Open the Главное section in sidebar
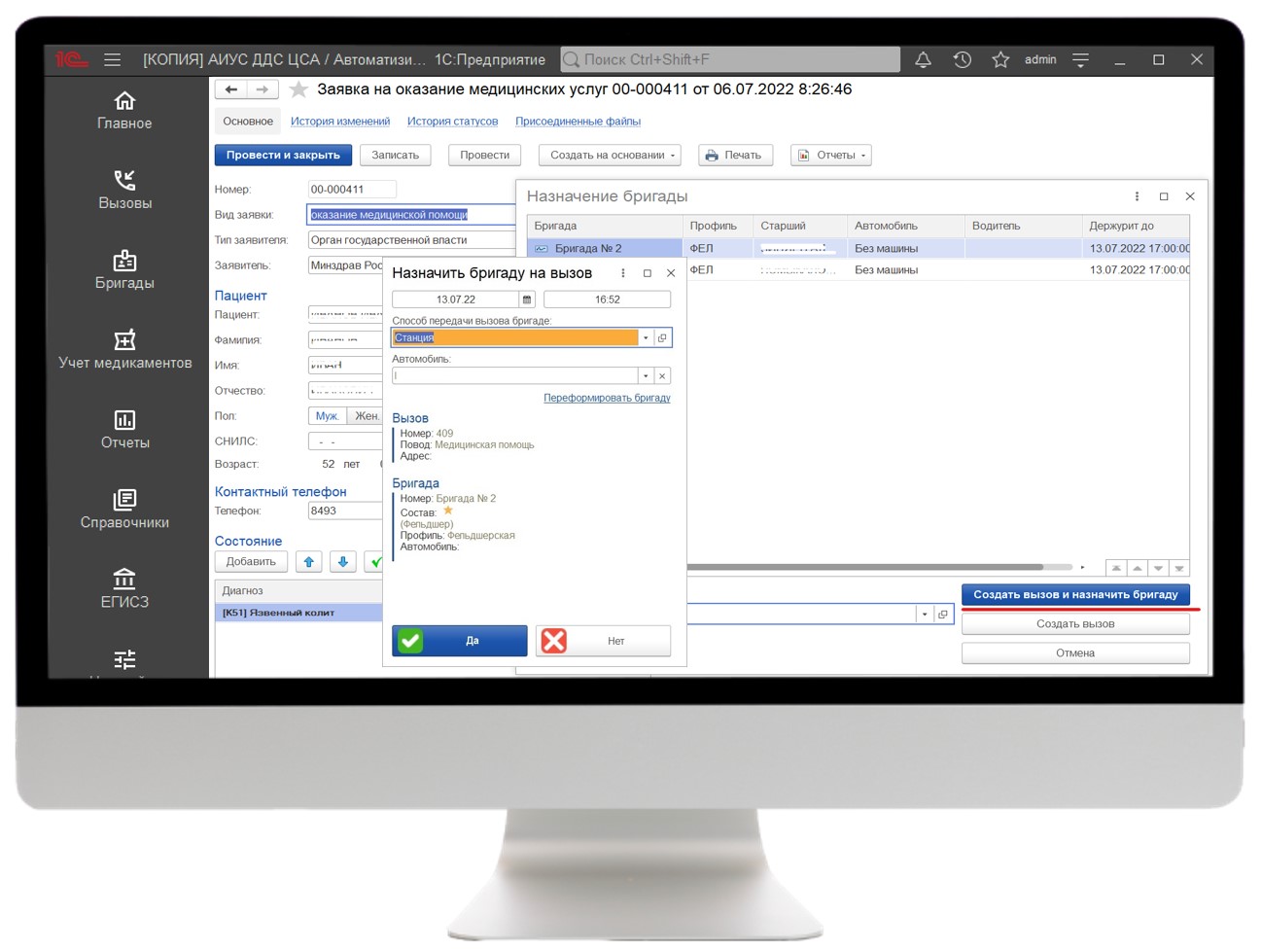 [x=124, y=110]
